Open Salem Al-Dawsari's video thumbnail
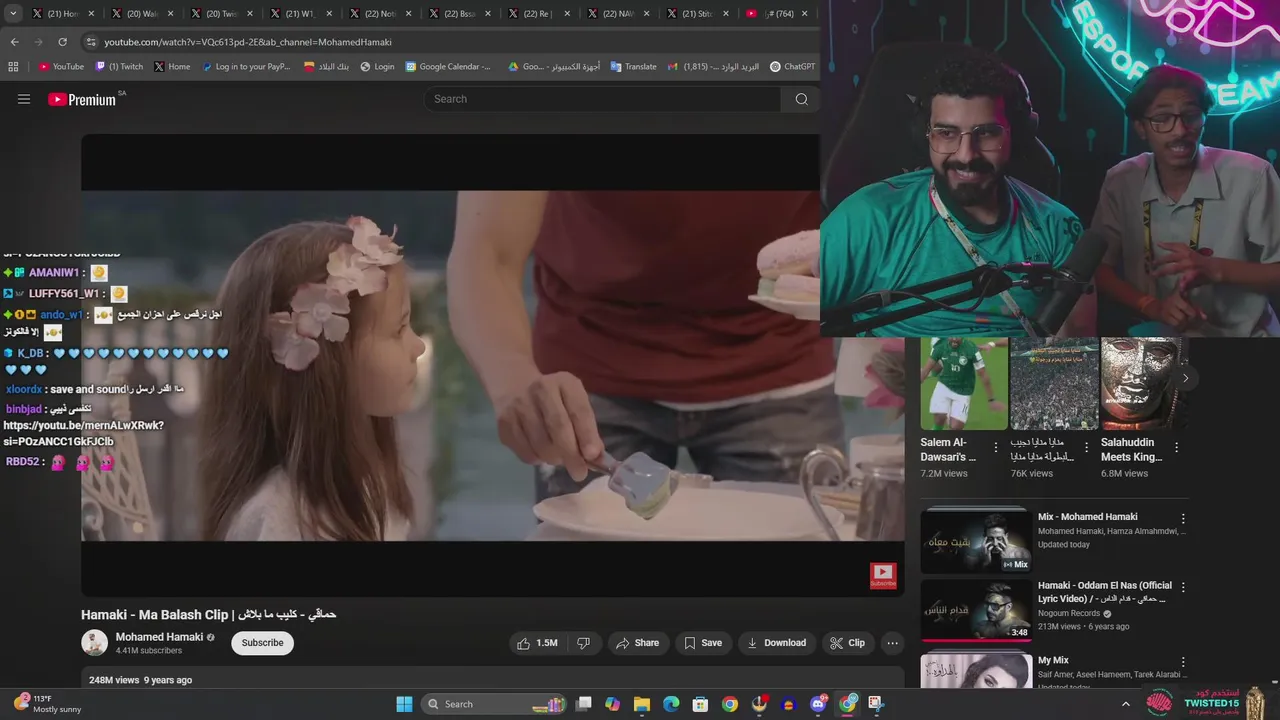1280x720 pixels. point(964,383)
